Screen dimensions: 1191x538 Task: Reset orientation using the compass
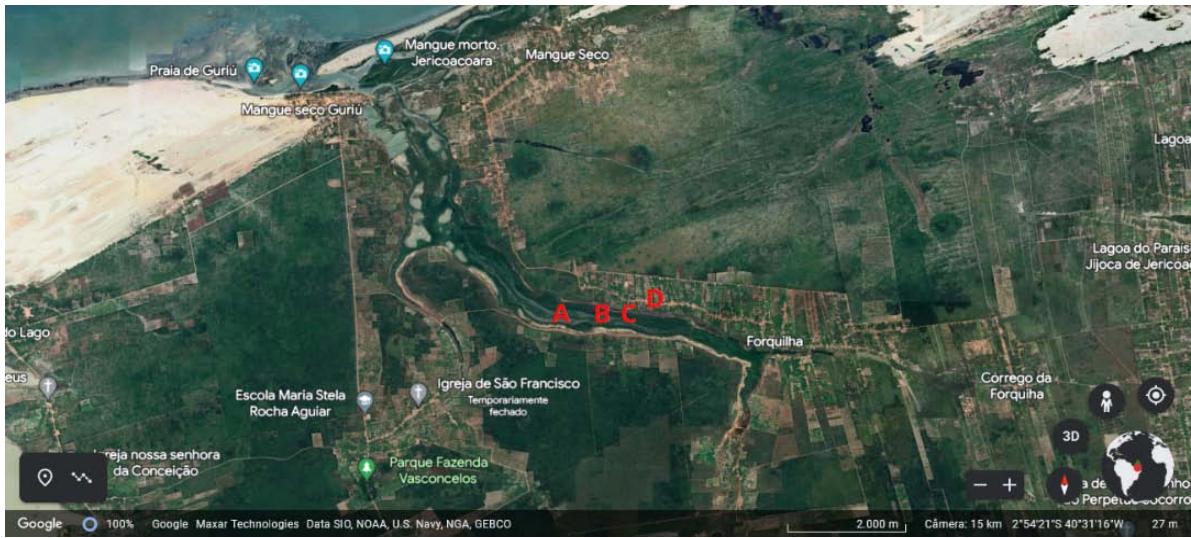point(1064,484)
